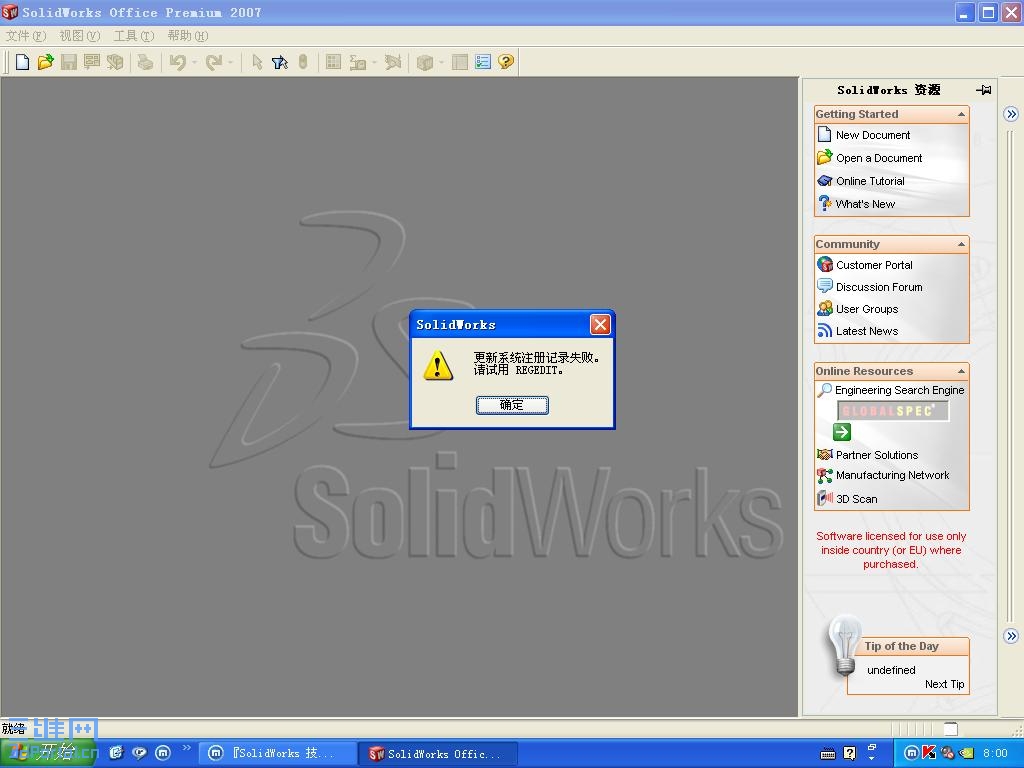Click the 3D Scan link
The width and height of the screenshot is (1024, 768).
coord(856,499)
